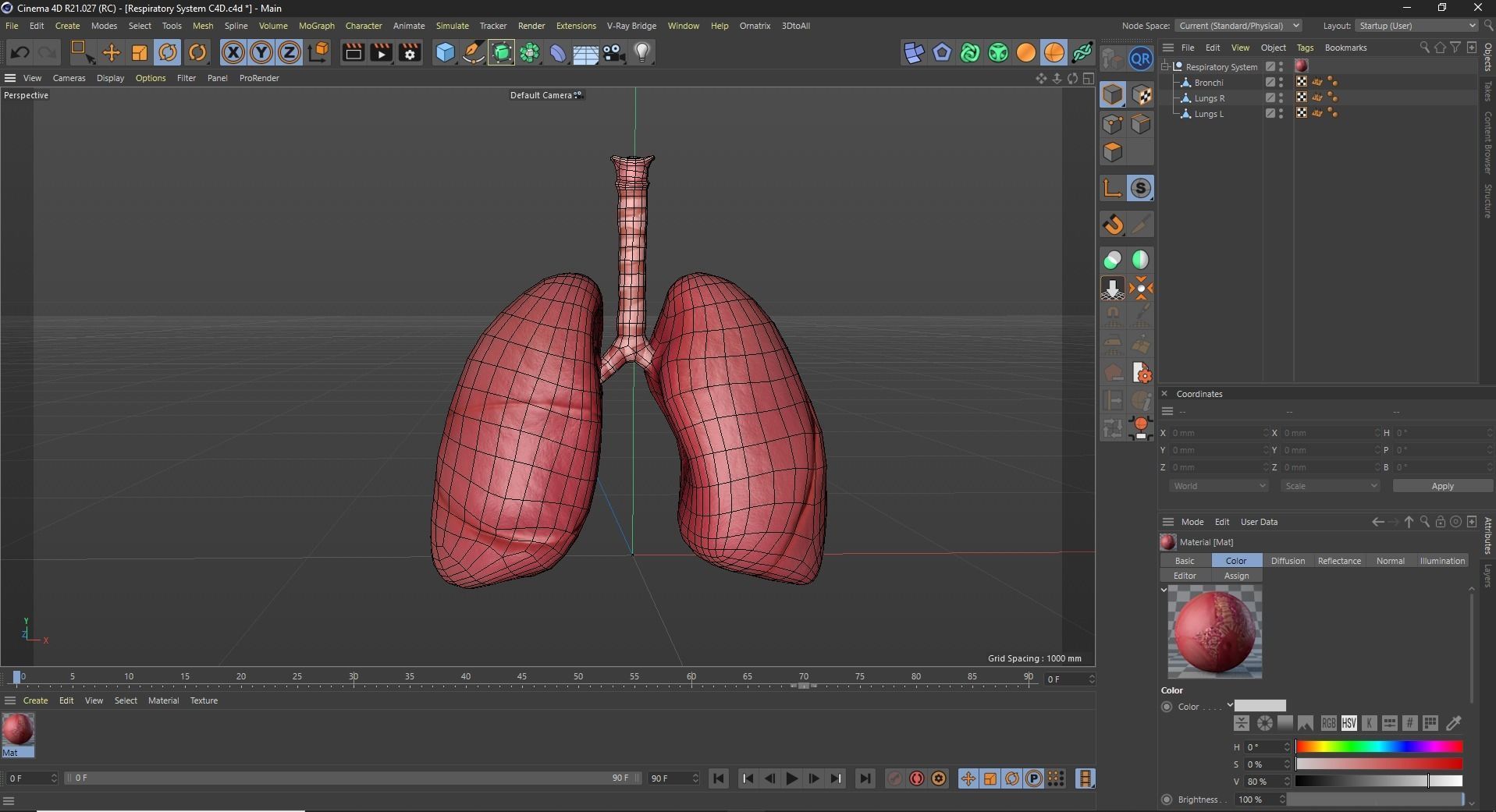
Task: Switch to the Reflectance tab
Action: [x=1339, y=561]
